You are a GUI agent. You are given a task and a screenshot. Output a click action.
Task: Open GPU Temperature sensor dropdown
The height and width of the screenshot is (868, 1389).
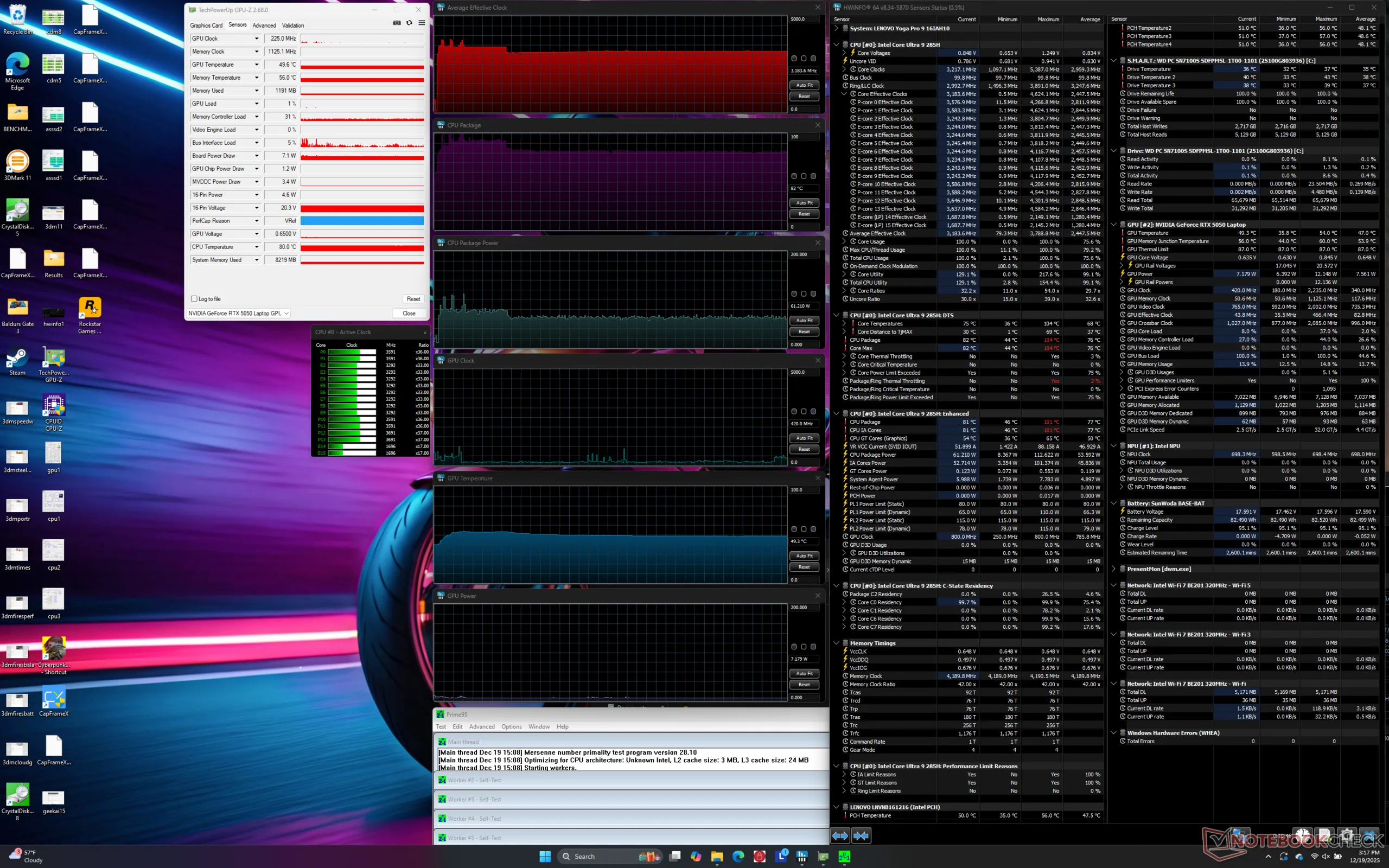click(x=257, y=65)
